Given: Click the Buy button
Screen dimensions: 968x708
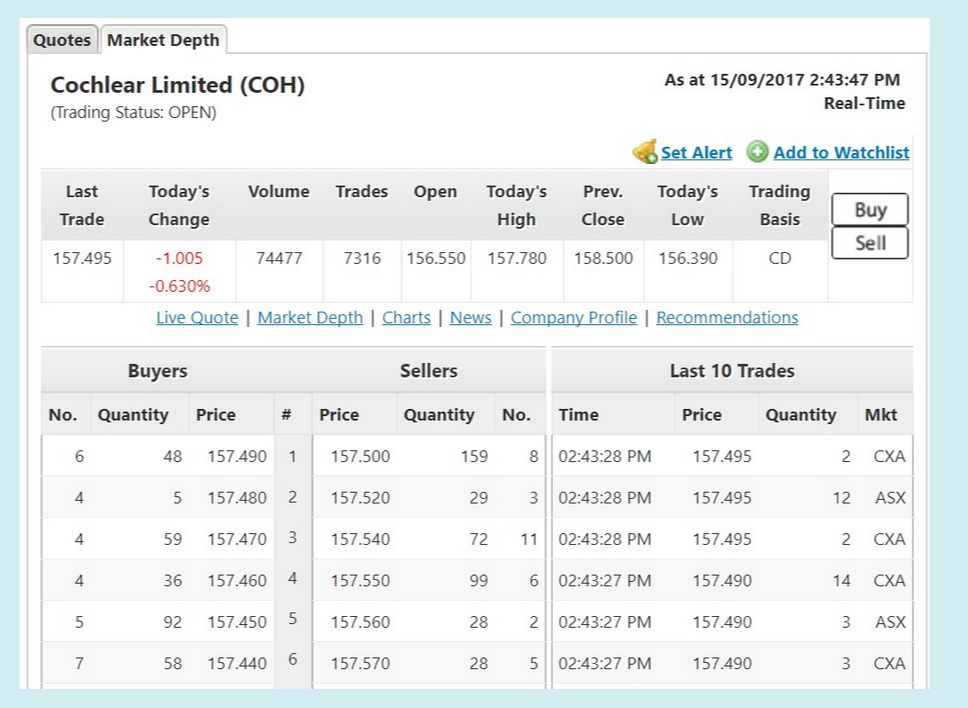Looking at the screenshot, I should (x=870, y=210).
